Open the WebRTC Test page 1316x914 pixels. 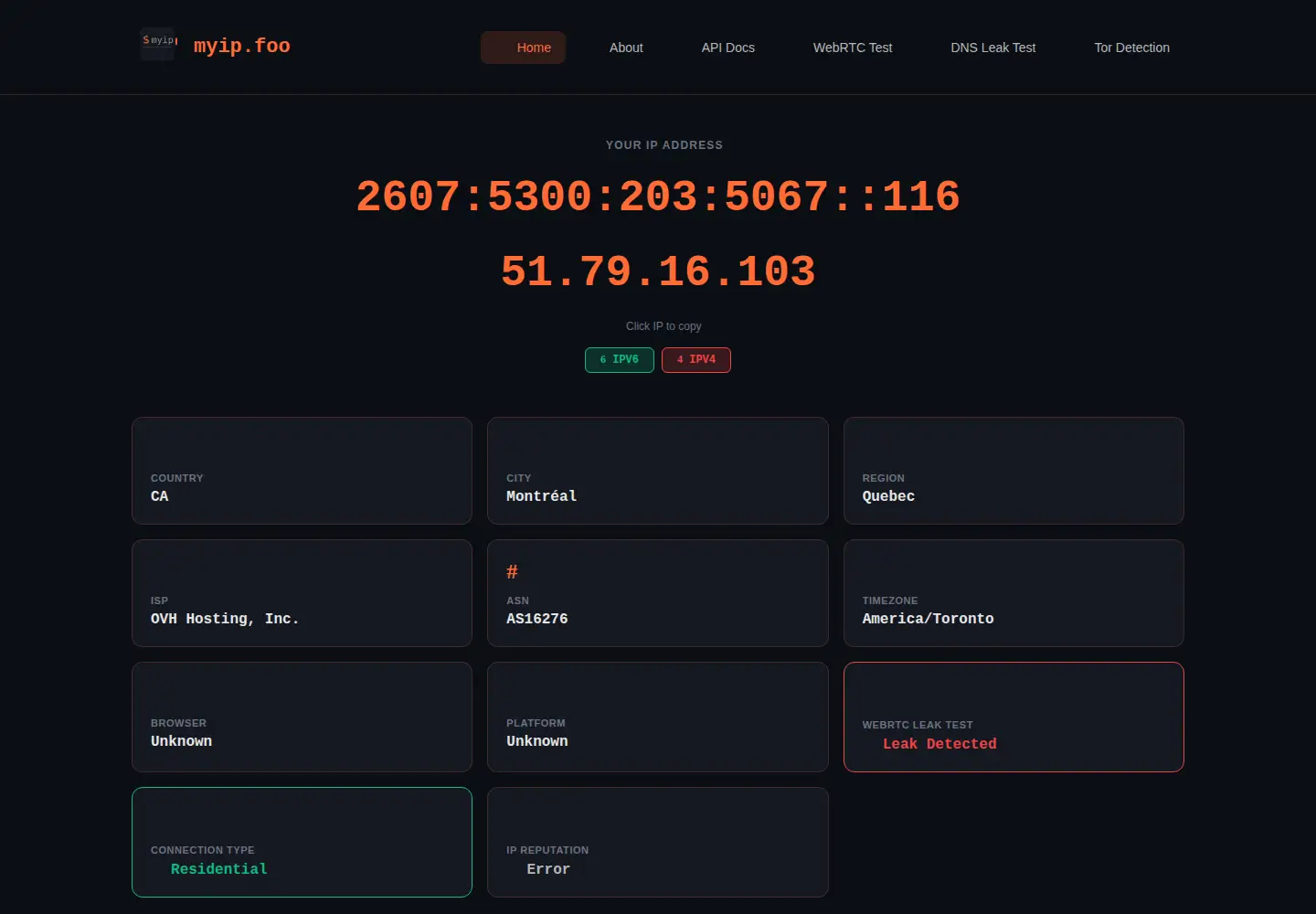[x=853, y=48]
